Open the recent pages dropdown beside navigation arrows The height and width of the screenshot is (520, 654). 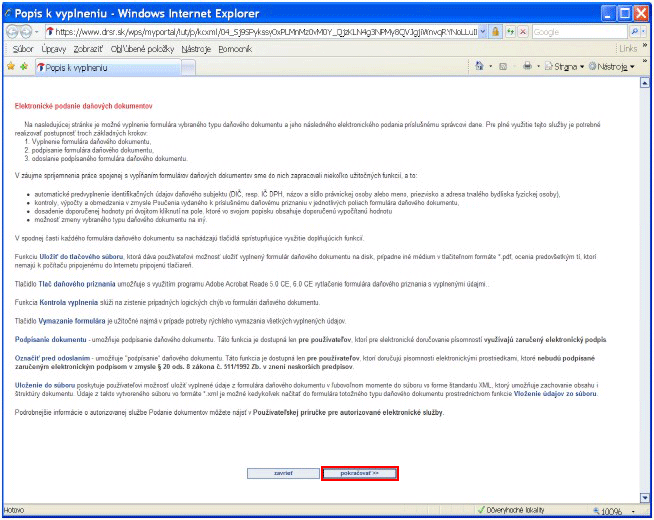coord(37,32)
